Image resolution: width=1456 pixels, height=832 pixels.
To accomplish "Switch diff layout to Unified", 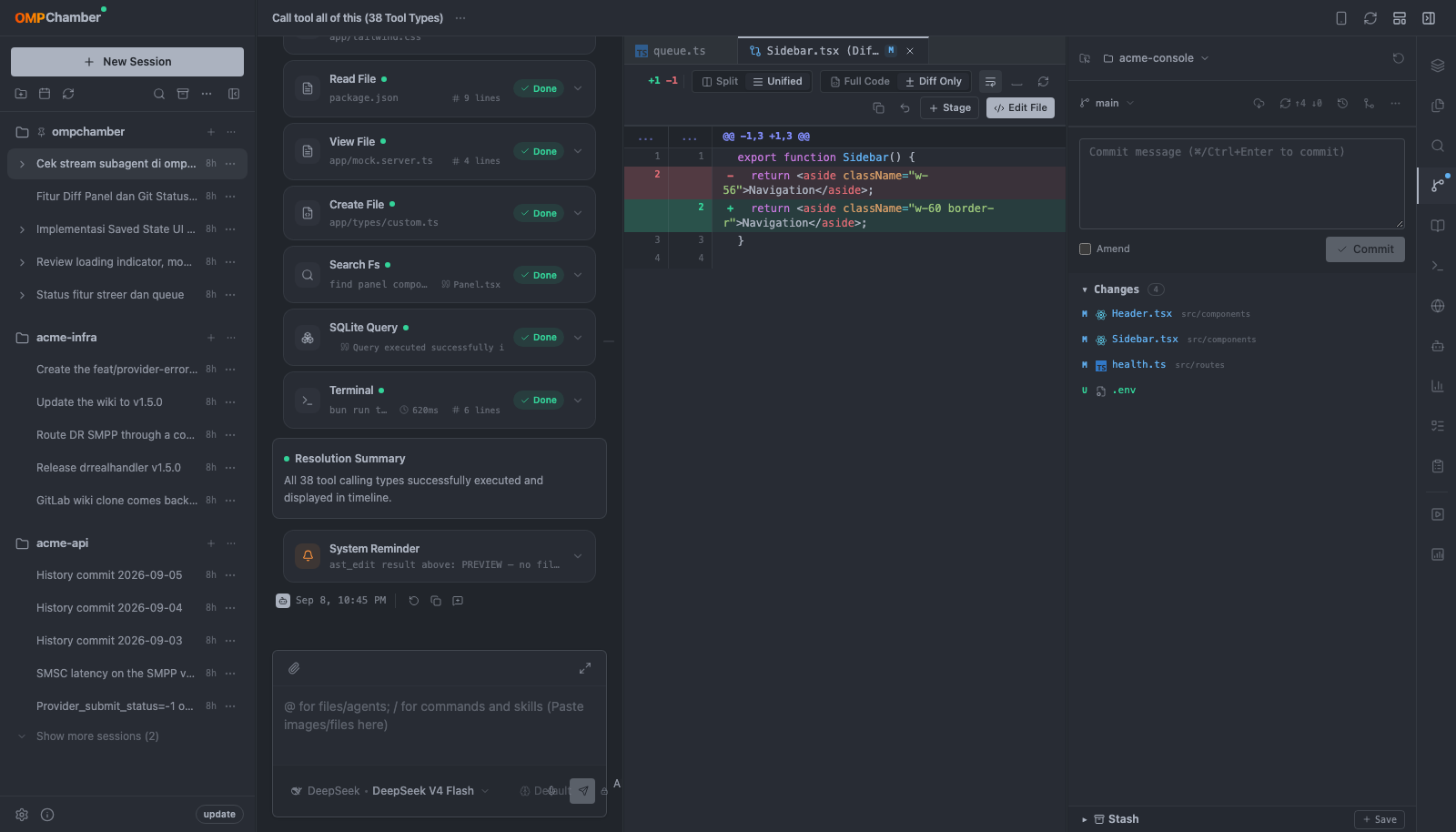I will click(x=777, y=81).
